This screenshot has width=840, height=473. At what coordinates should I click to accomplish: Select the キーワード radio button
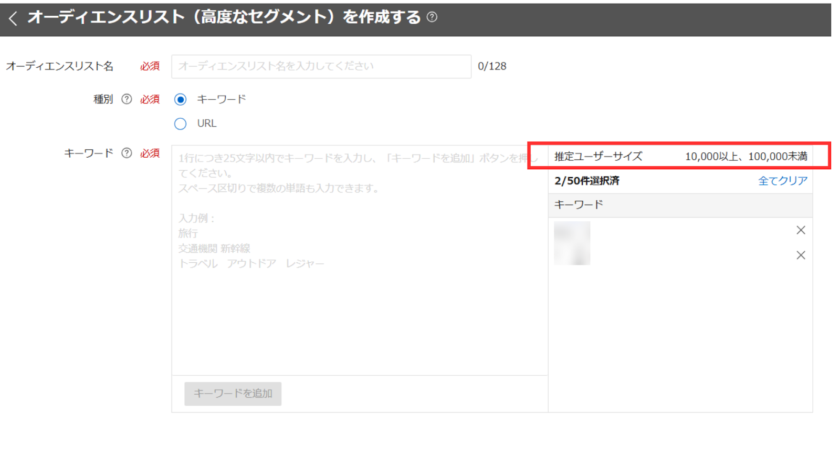pyautogui.click(x=181, y=100)
